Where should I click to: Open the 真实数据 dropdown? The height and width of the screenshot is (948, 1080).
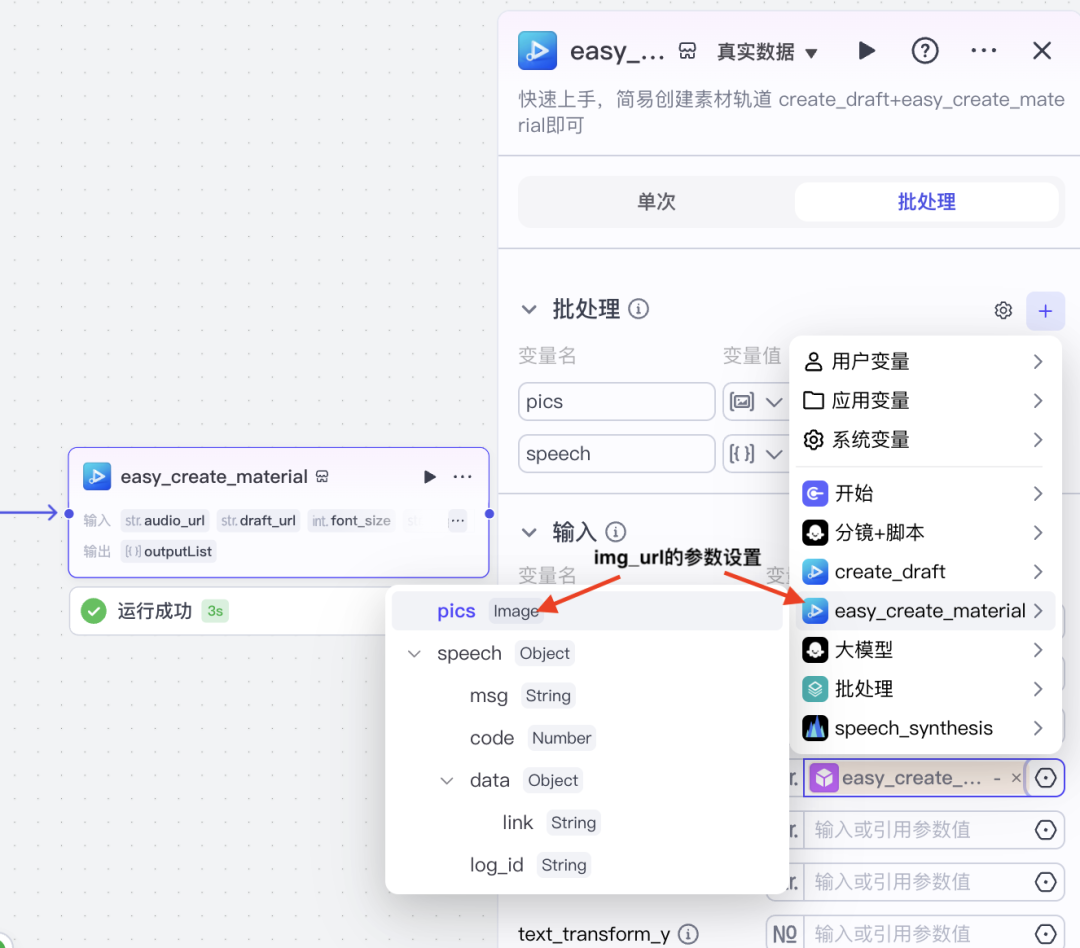pos(767,52)
